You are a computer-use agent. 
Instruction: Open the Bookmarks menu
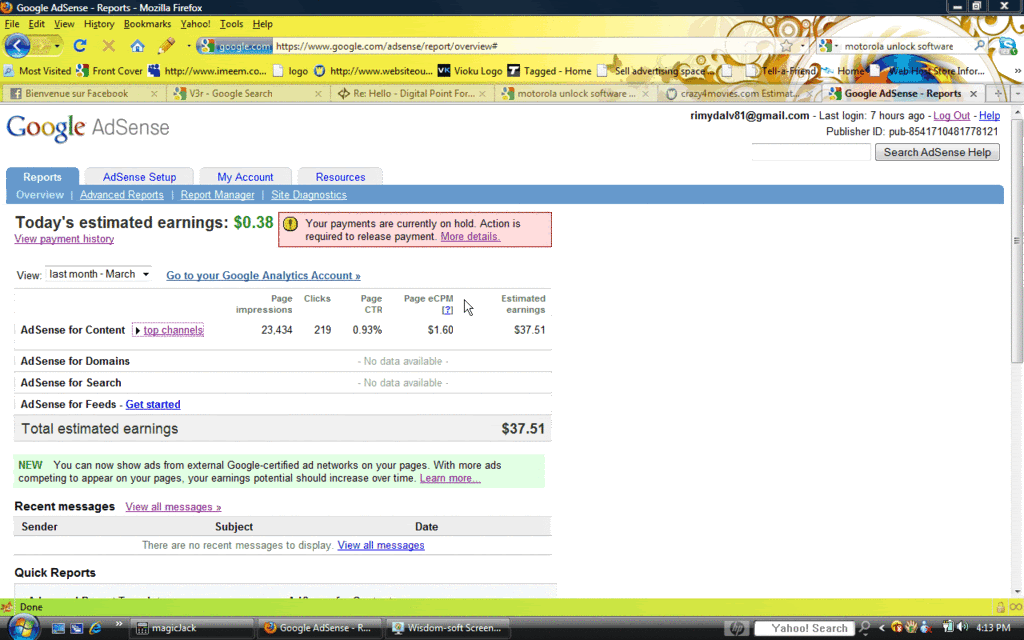[147, 24]
